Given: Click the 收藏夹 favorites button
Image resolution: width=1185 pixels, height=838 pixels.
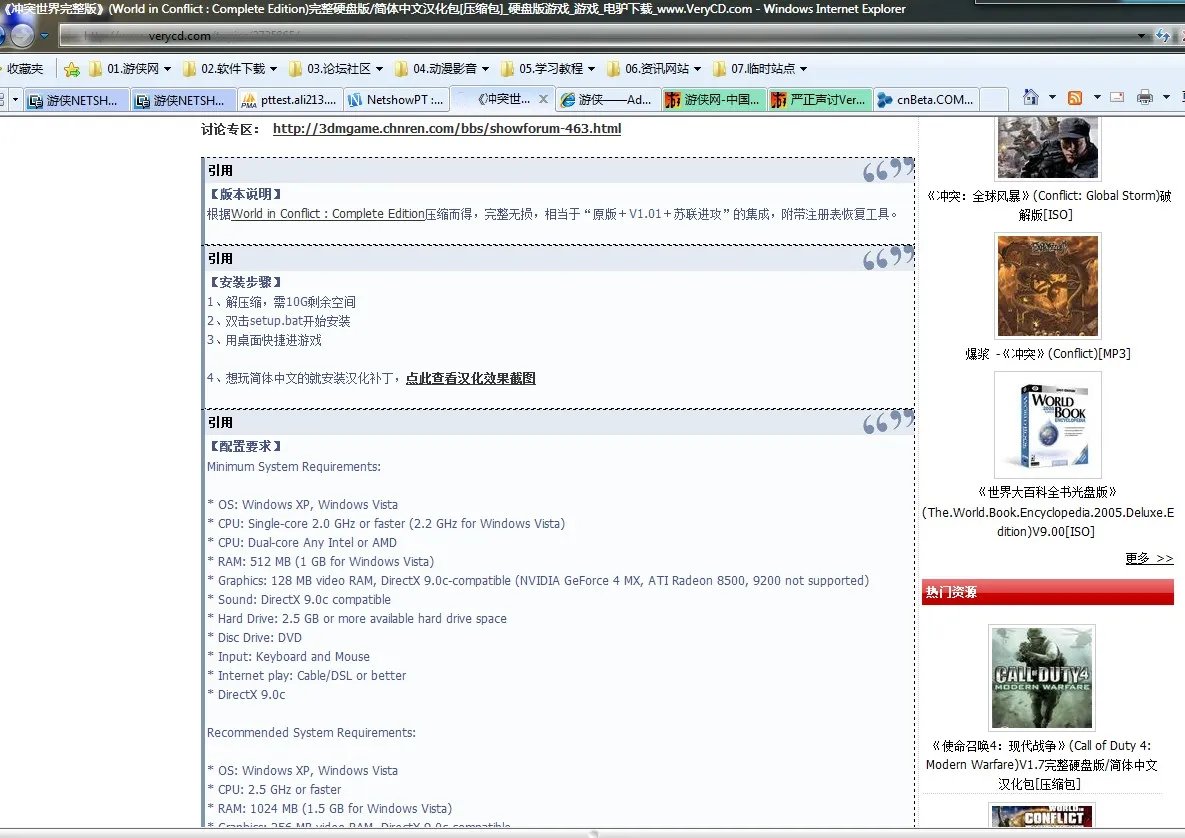Looking at the screenshot, I should pyautogui.click(x=25, y=68).
